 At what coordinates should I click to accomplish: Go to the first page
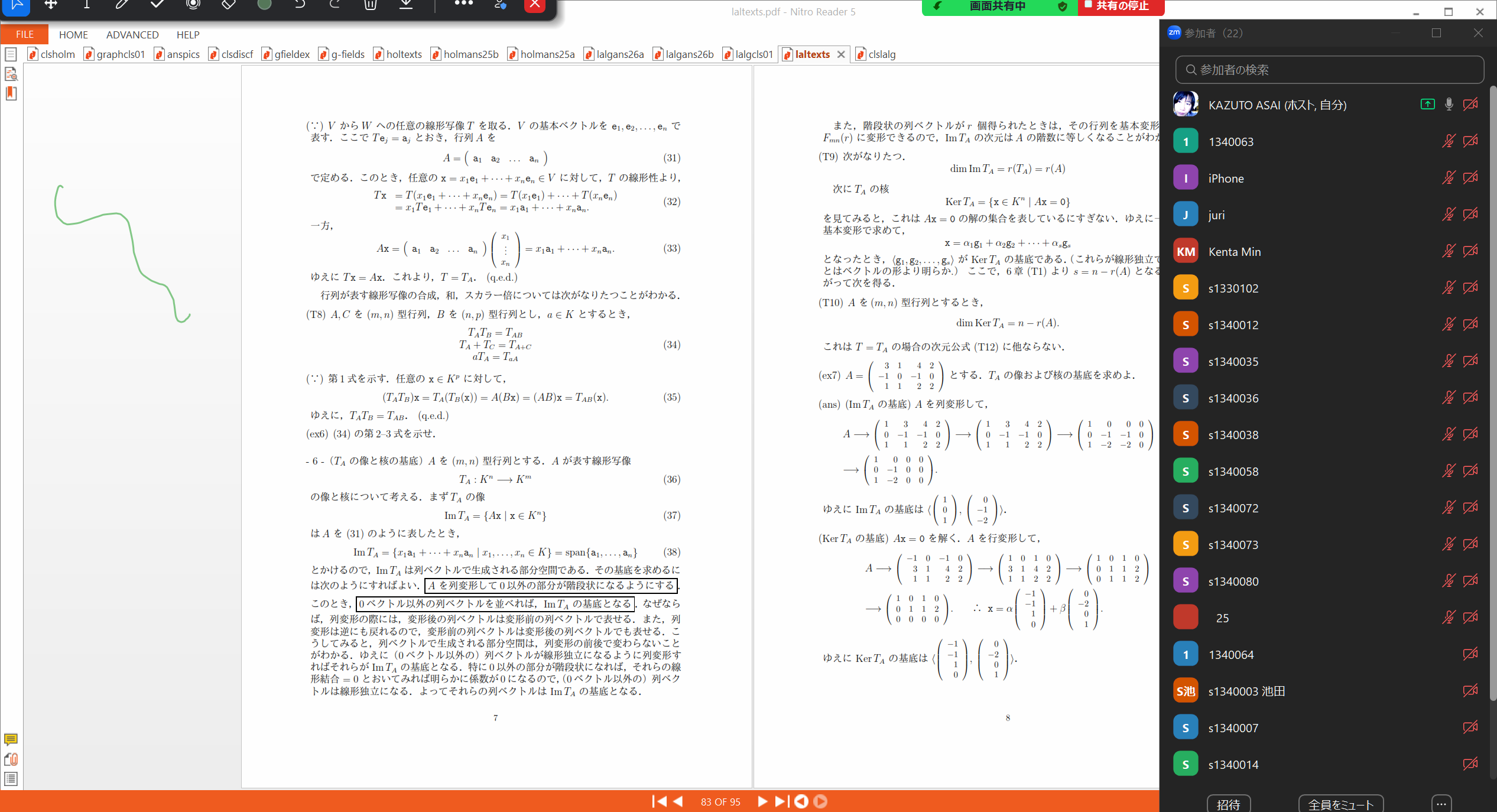pyautogui.click(x=659, y=801)
